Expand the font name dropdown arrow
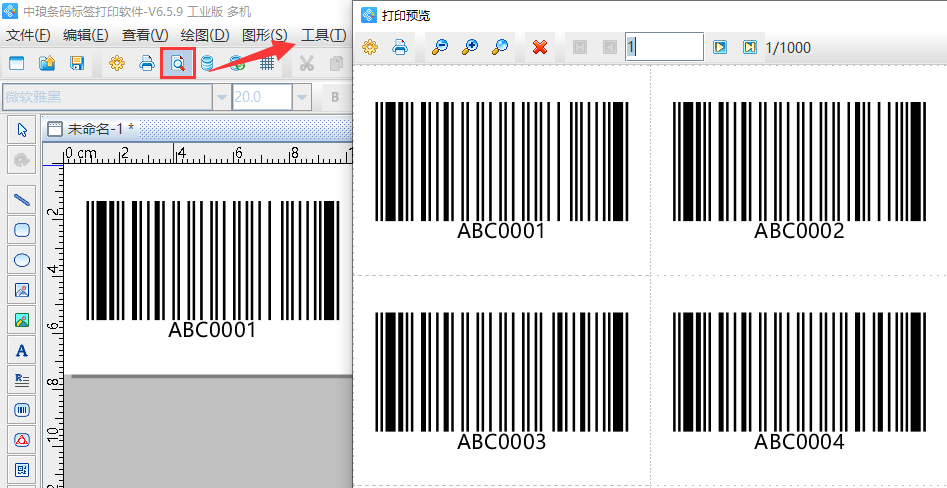 point(222,97)
